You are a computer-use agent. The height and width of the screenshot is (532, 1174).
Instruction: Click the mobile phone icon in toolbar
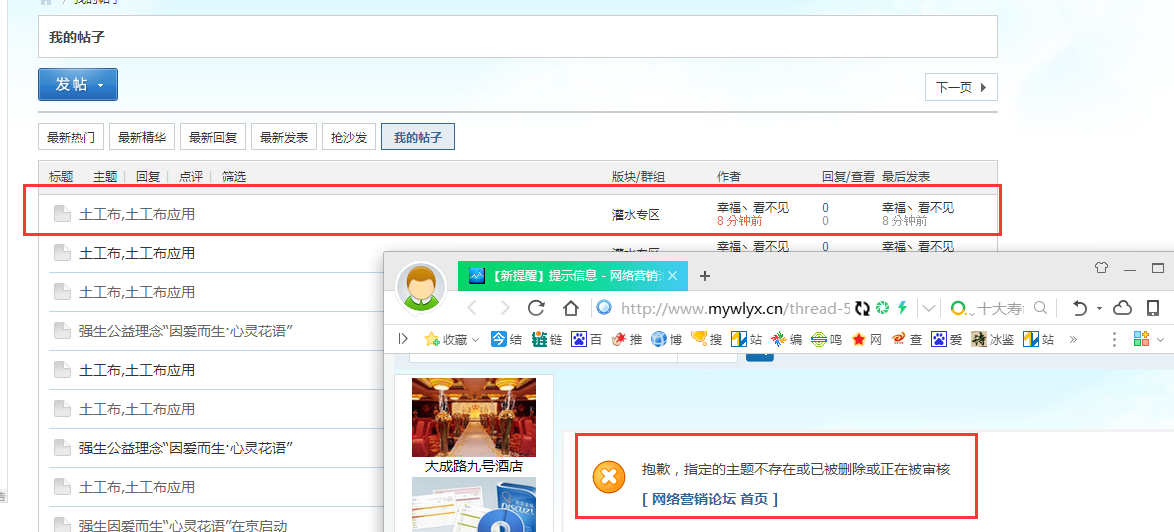[1153, 308]
